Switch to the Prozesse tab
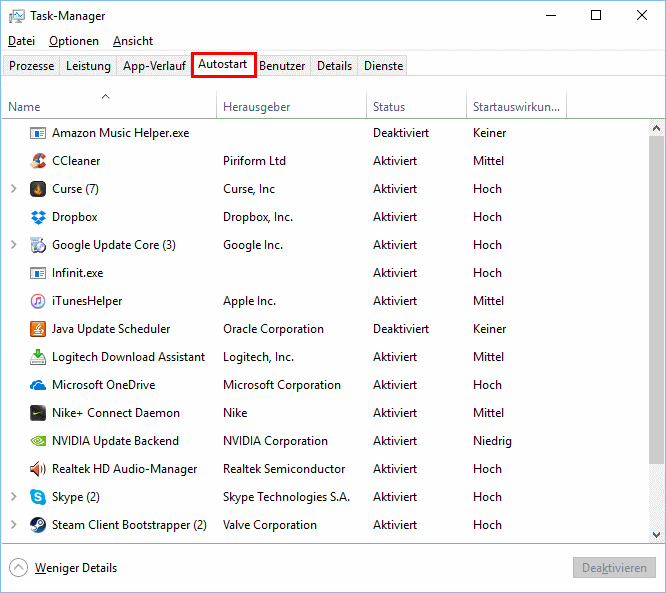 click(31, 66)
